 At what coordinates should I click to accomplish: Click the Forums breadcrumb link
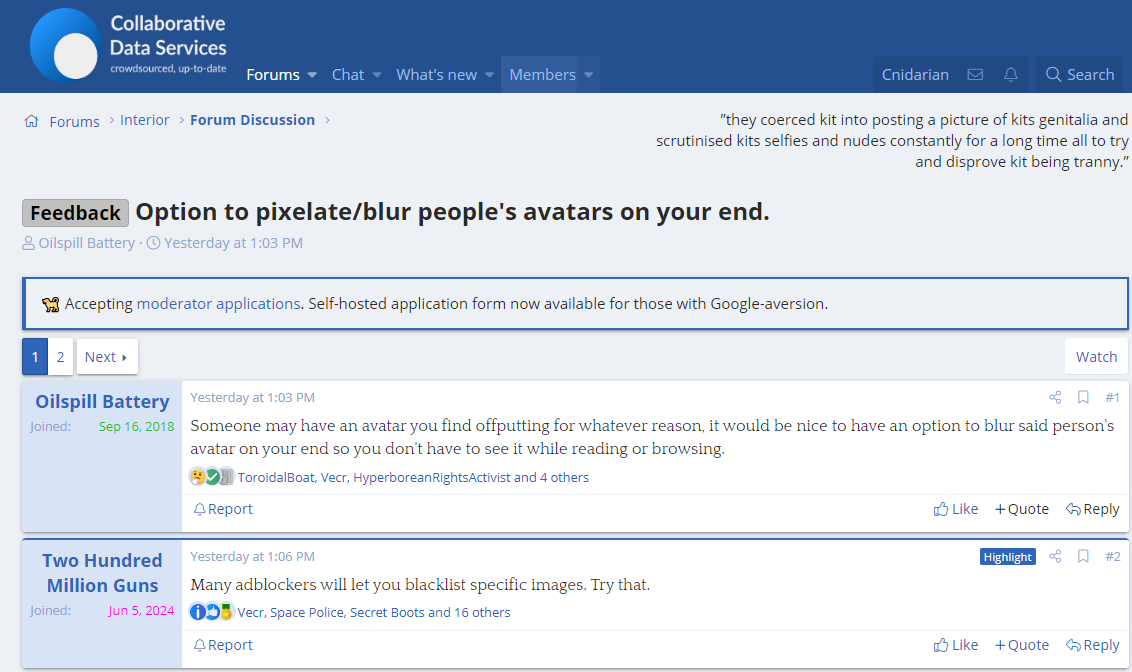click(x=74, y=121)
